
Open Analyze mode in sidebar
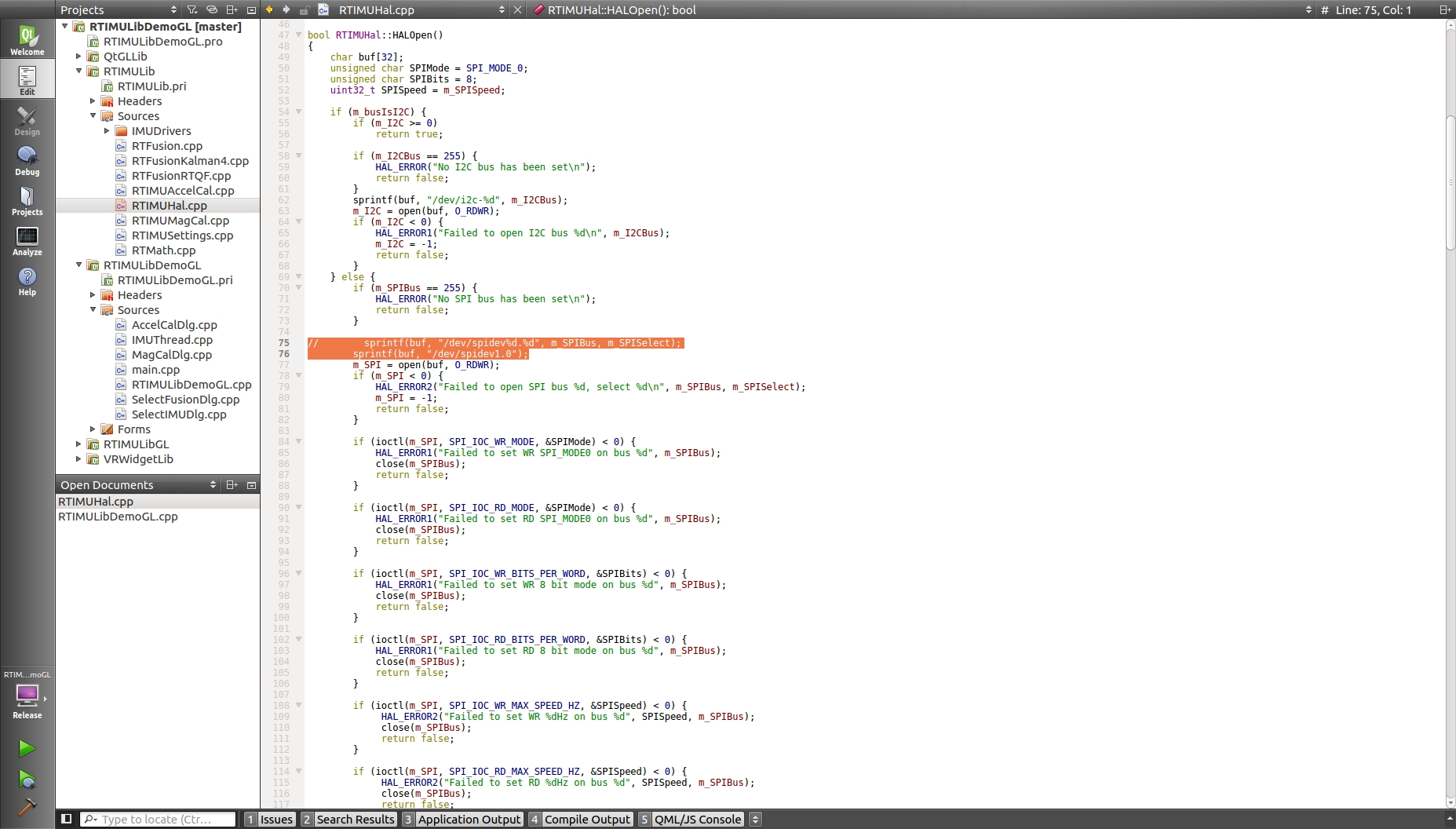[27, 240]
